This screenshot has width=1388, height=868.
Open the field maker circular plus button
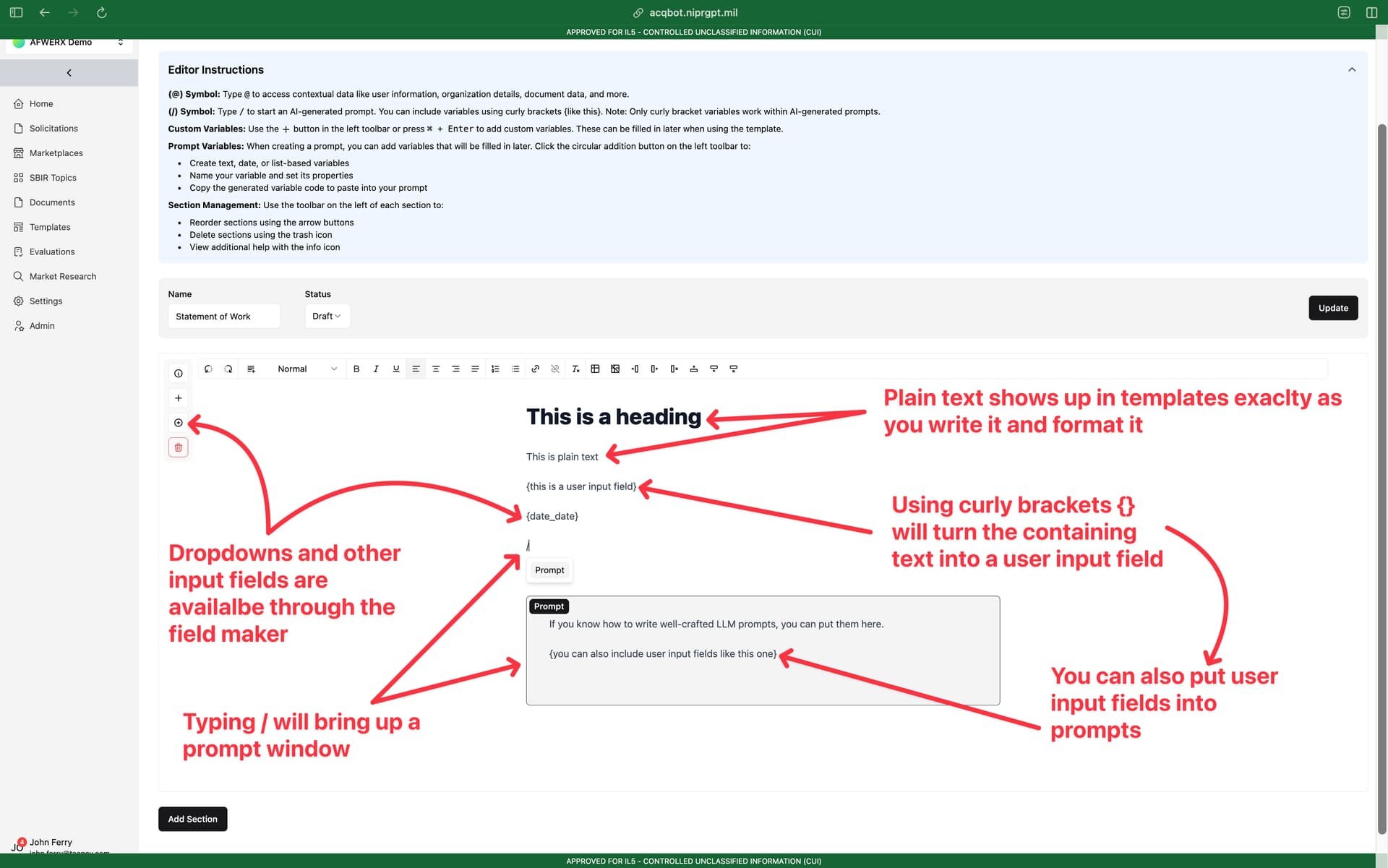[x=179, y=423]
